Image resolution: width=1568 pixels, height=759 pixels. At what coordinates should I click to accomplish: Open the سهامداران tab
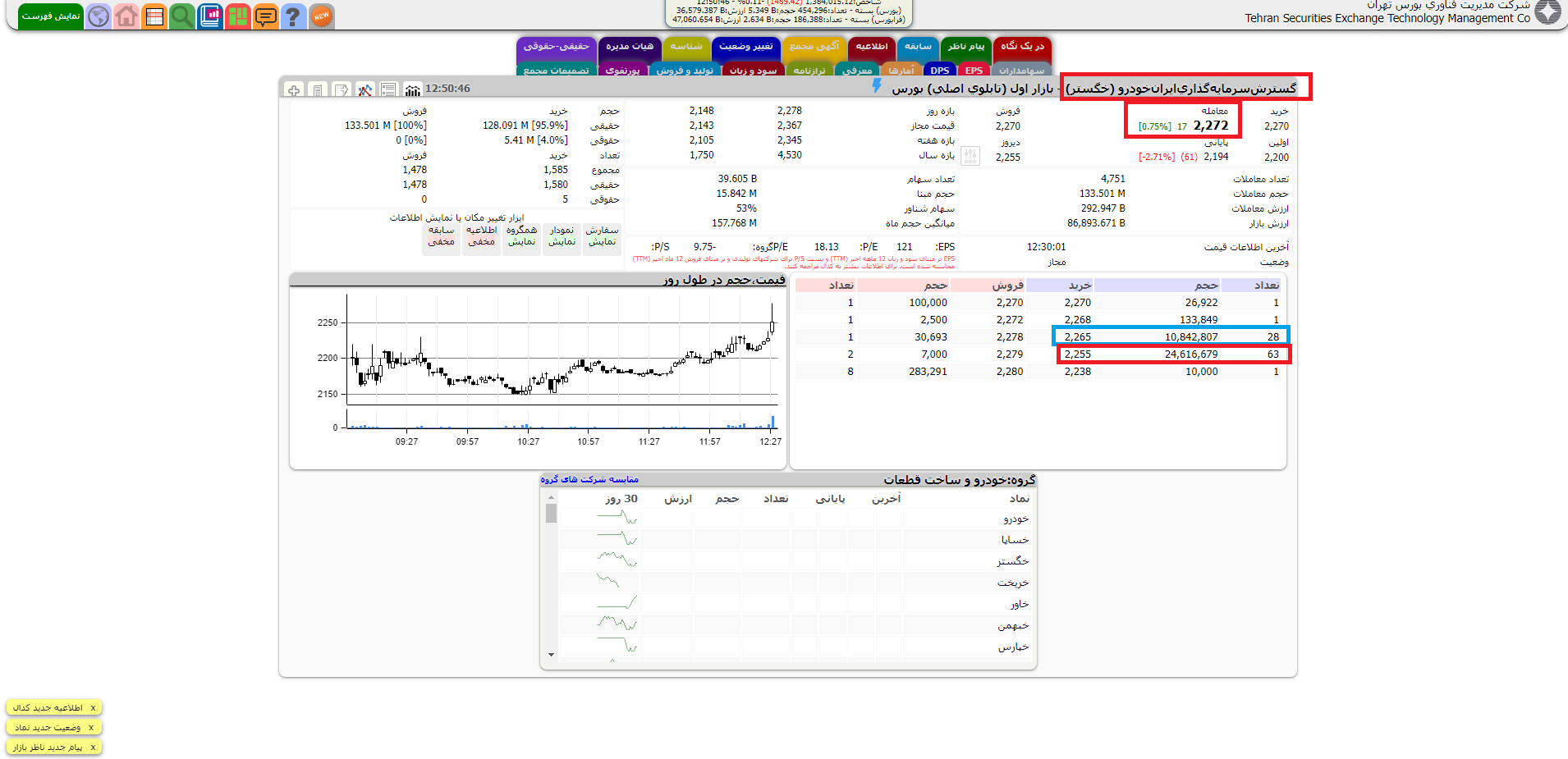coord(1021,71)
